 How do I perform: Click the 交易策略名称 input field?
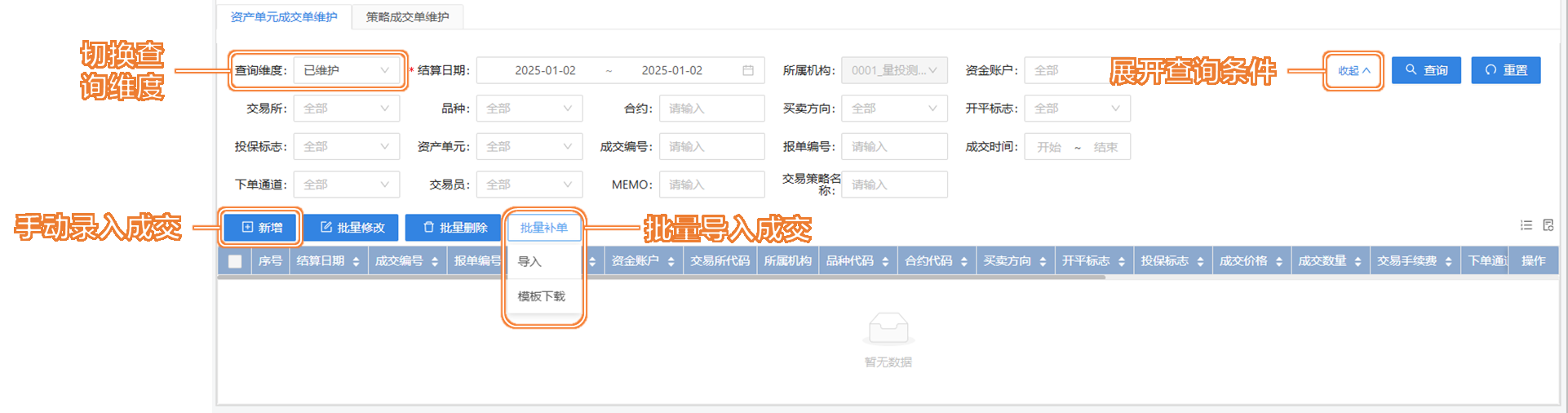pyautogui.click(x=894, y=184)
